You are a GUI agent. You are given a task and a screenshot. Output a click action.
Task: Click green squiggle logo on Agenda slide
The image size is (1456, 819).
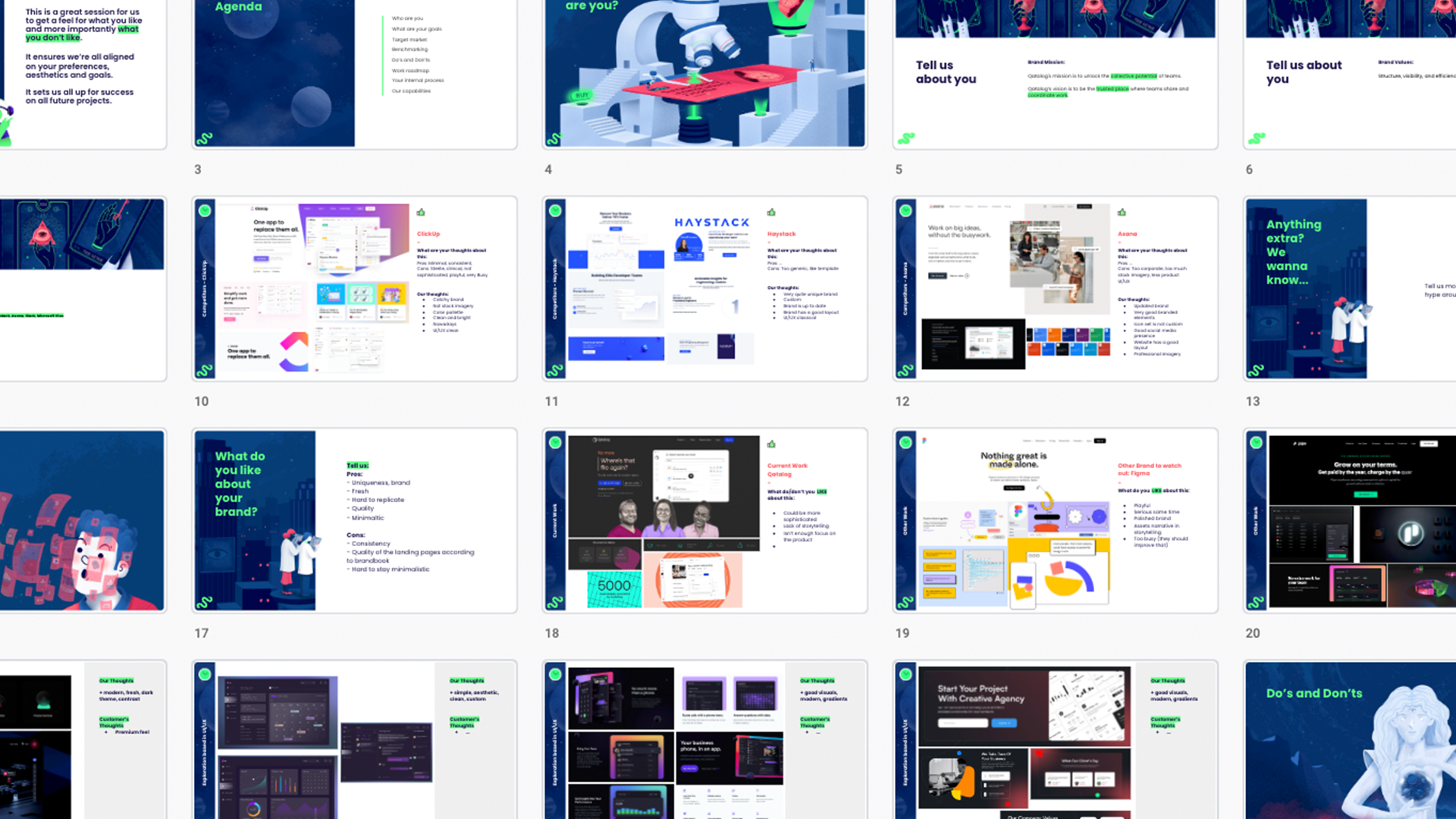[205, 139]
